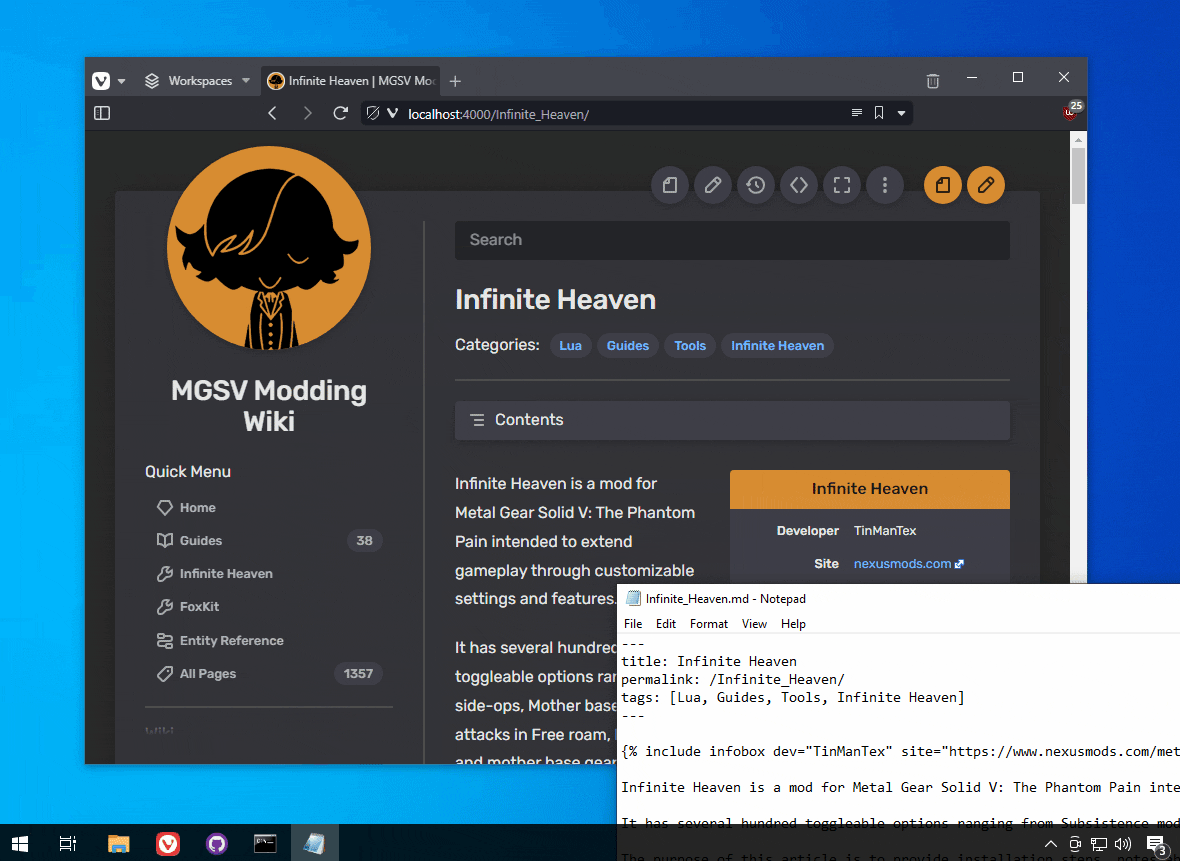
Task: Open Notepad's Format menu
Action: pyautogui.click(x=709, y=624)
